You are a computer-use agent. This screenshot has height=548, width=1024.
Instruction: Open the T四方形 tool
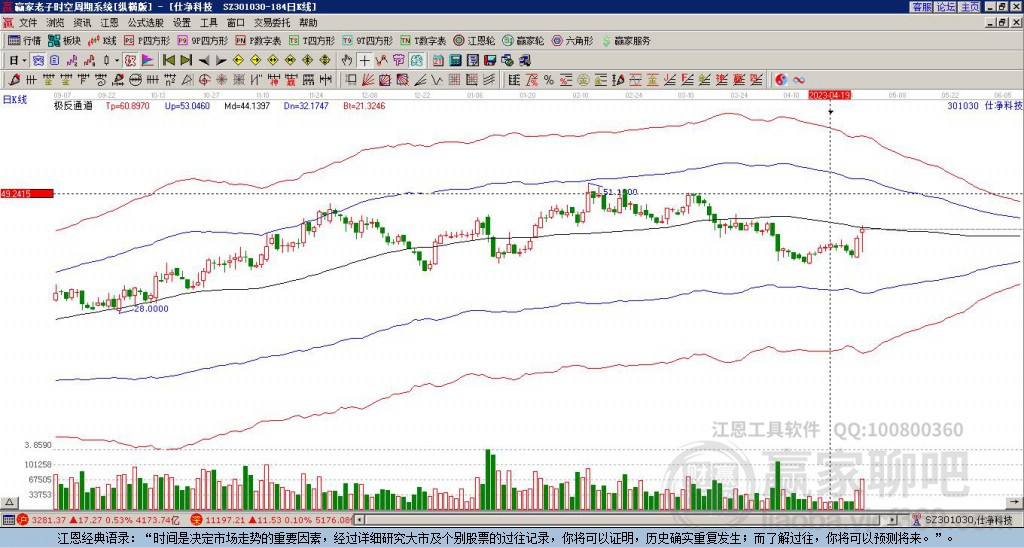point(311,40)
